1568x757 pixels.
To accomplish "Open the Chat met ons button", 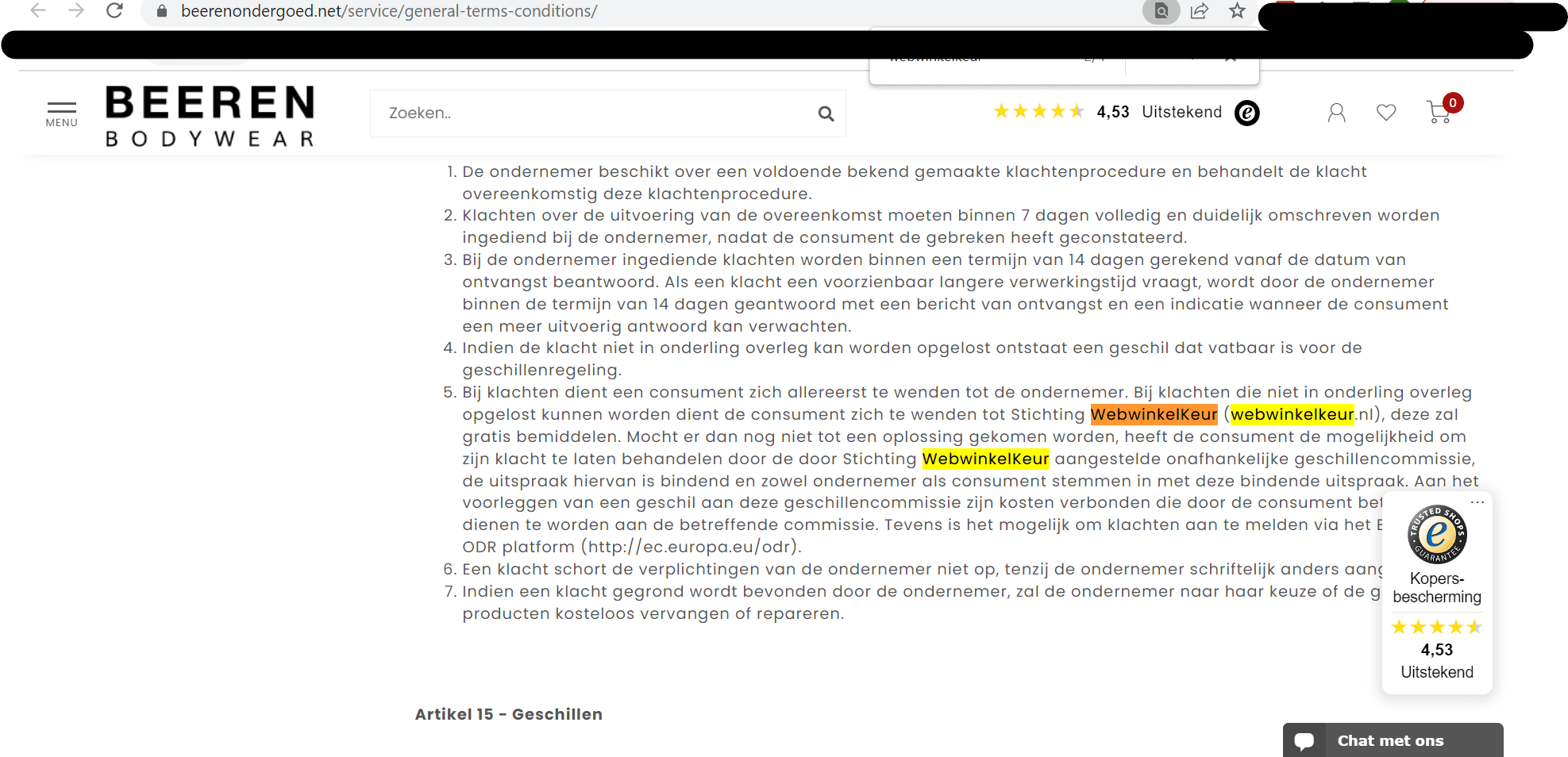I will (x=1392, y=740).
